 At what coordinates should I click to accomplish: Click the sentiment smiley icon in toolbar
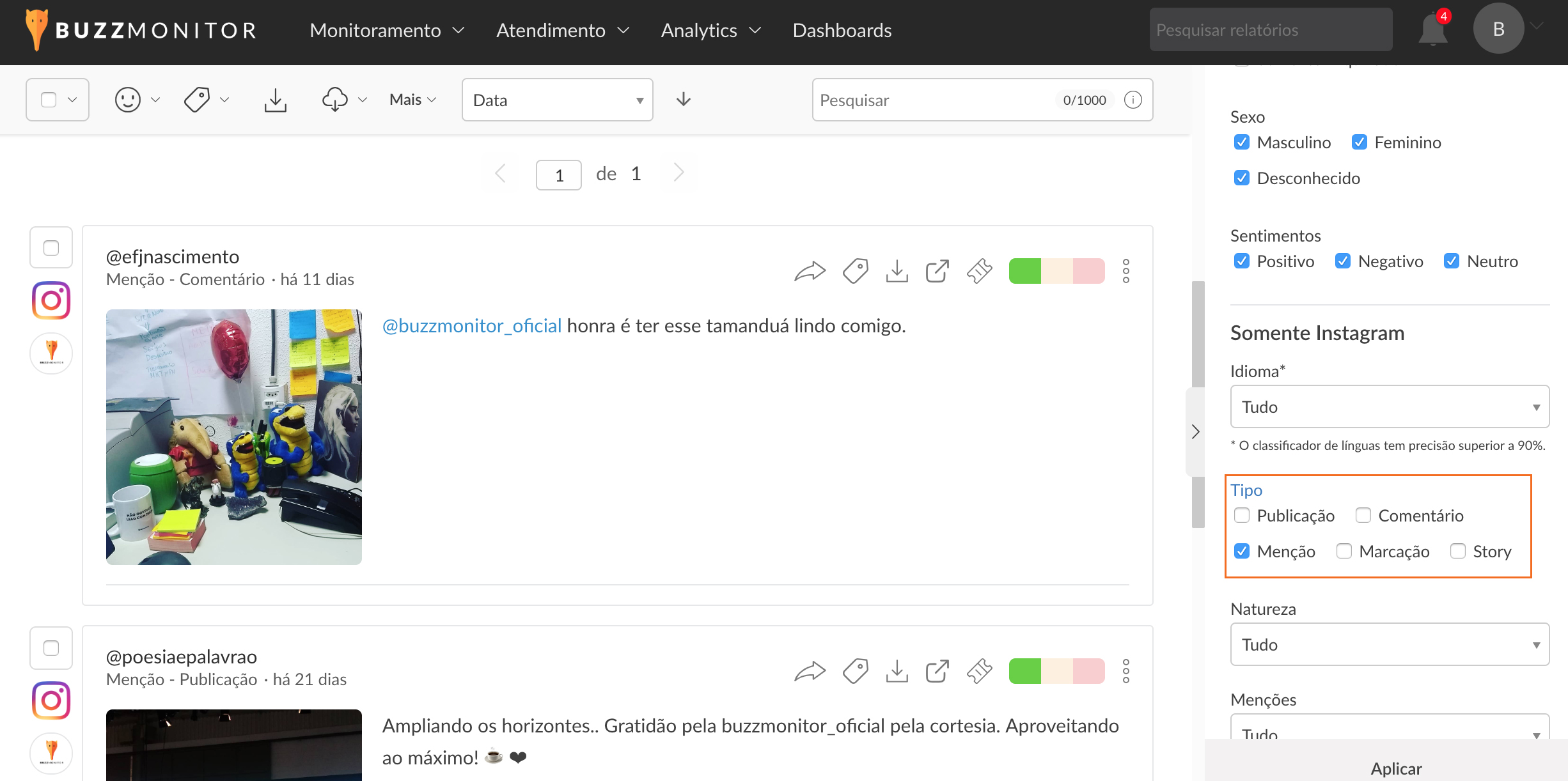[128, 100]
